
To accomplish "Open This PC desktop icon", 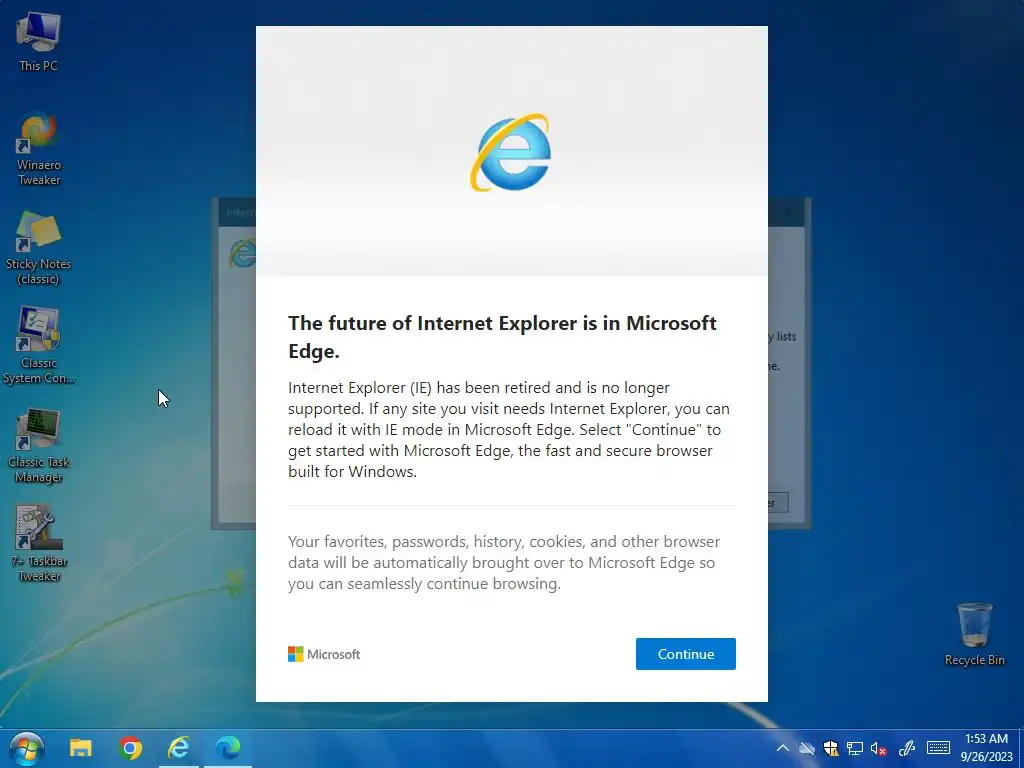I will click(x=38, y=41).
